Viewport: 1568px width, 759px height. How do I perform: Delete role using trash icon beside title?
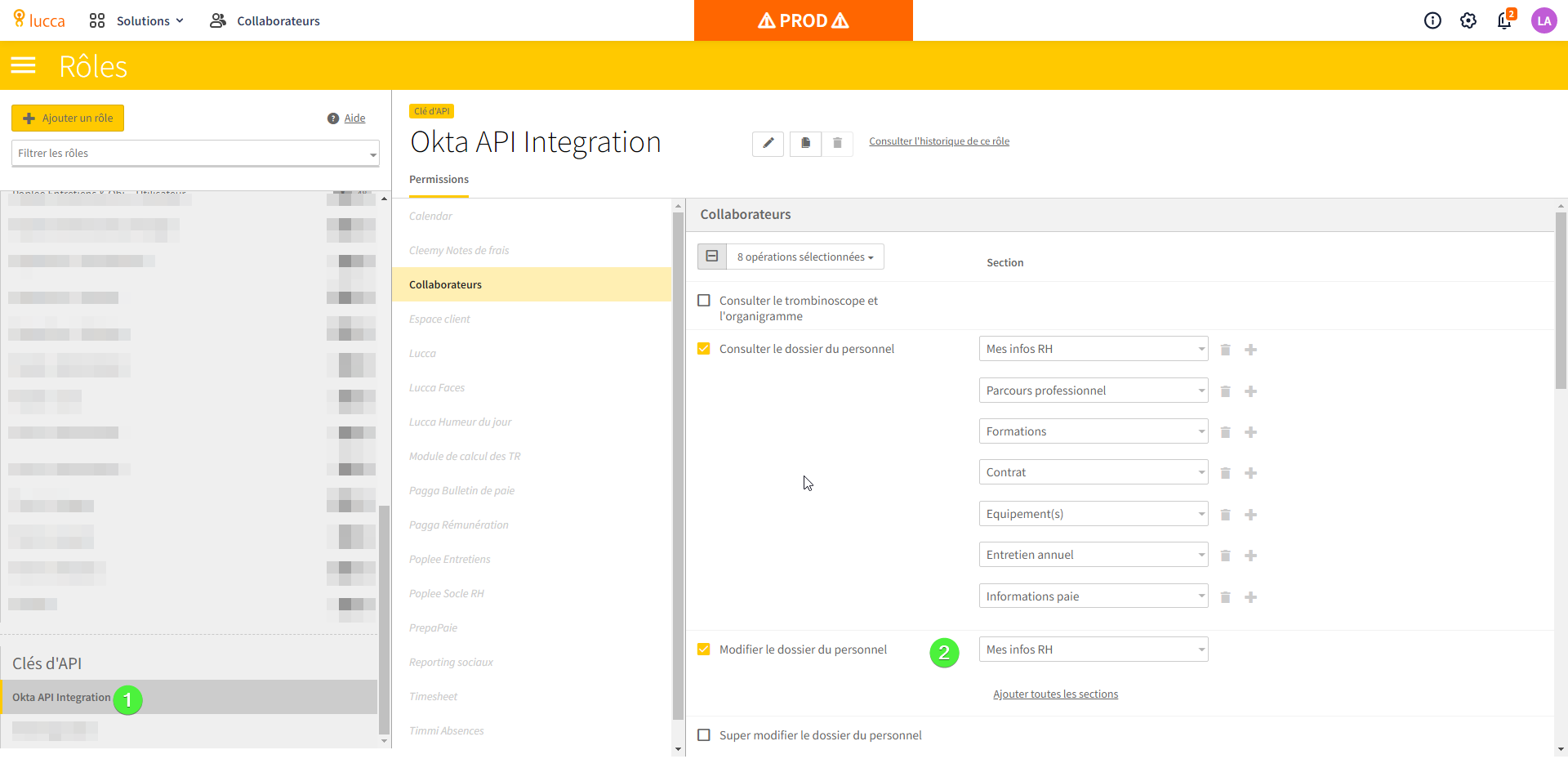coord(837,143)
